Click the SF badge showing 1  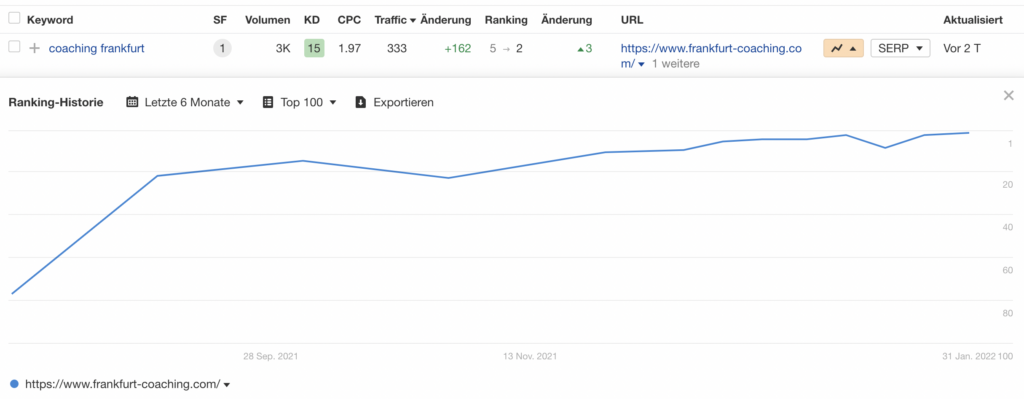(x=222, y=48)
